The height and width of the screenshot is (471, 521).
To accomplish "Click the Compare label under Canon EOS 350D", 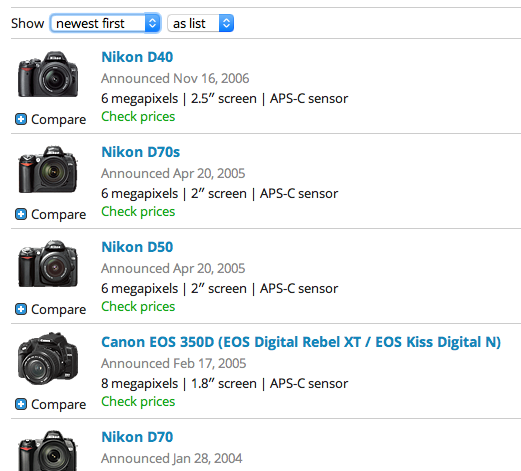I will click(58, 404).
